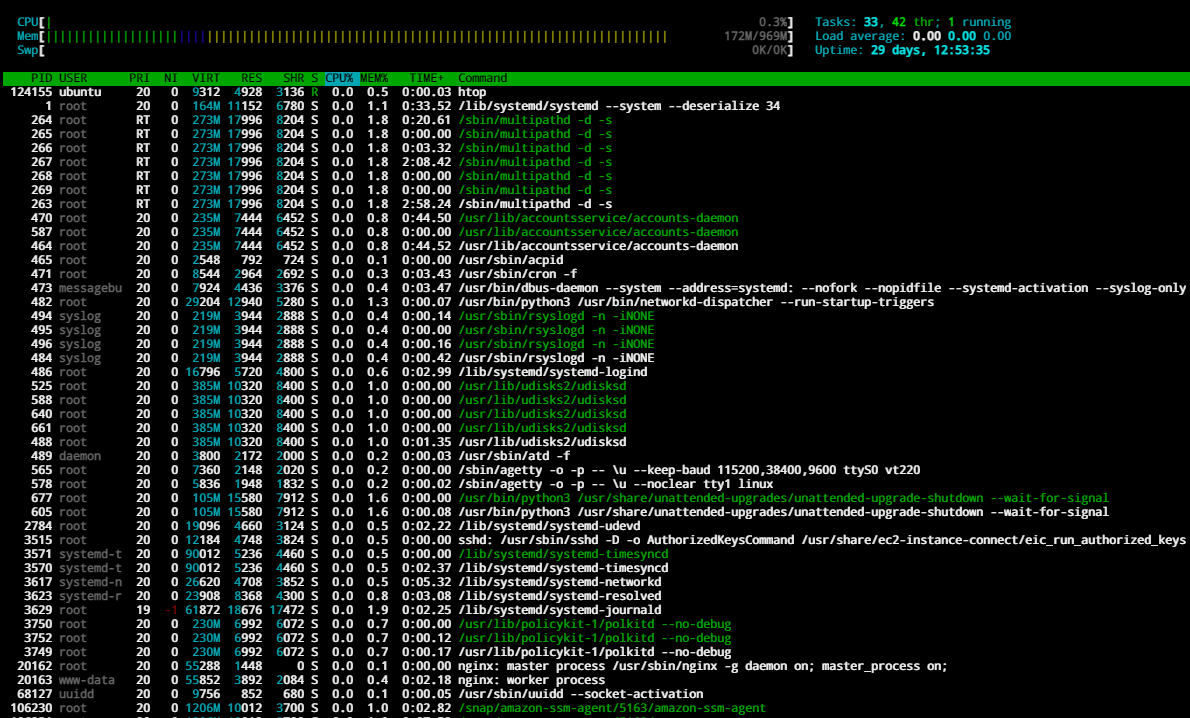This screenshot has width=1190, height=718.
Task: Sort by the TIME+ column header
Action: coord(427,78)
